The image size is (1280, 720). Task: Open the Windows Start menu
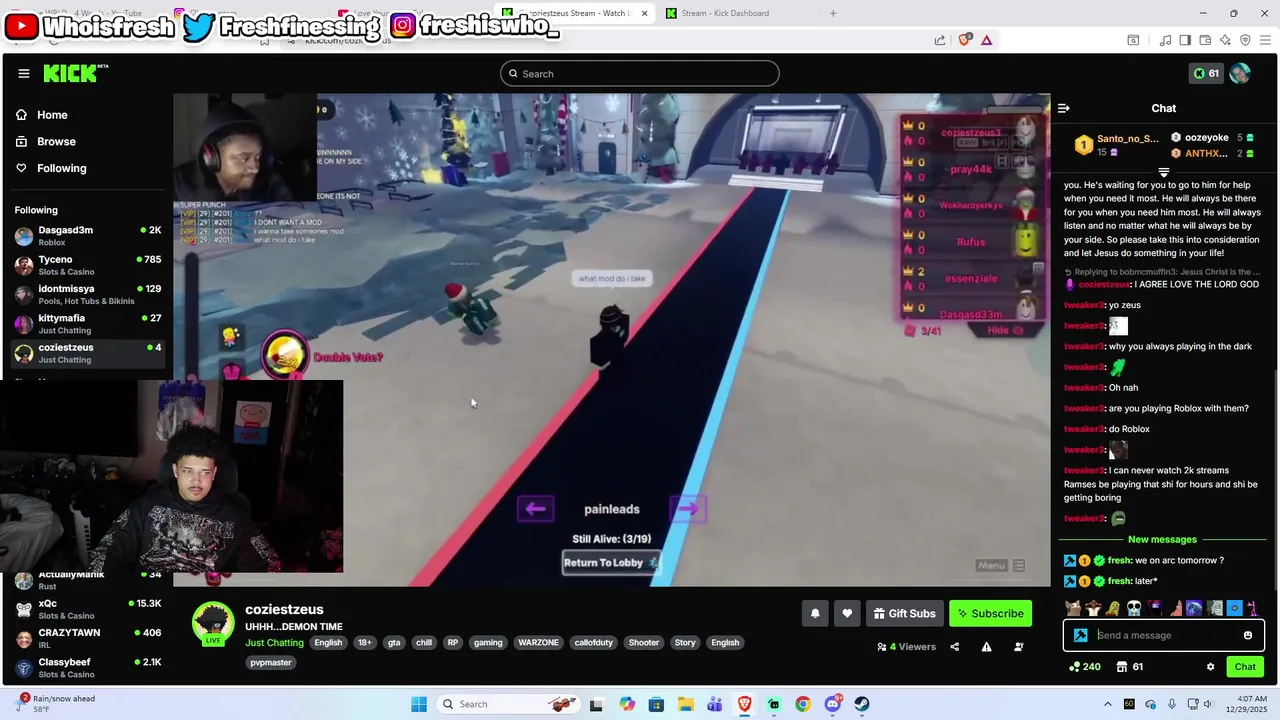click(x=419, y=704)
